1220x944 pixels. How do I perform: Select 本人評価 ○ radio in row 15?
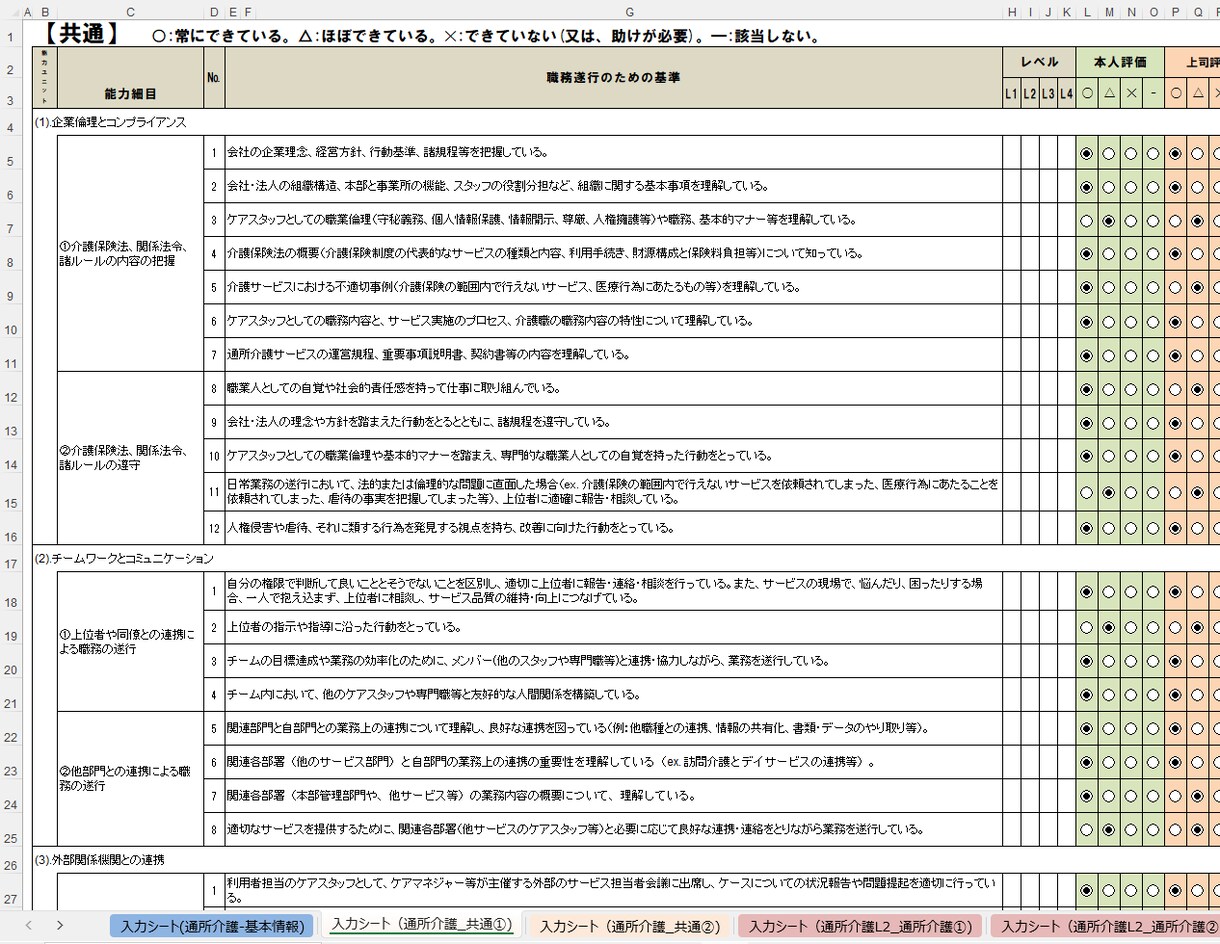[x=1087, y=493]
